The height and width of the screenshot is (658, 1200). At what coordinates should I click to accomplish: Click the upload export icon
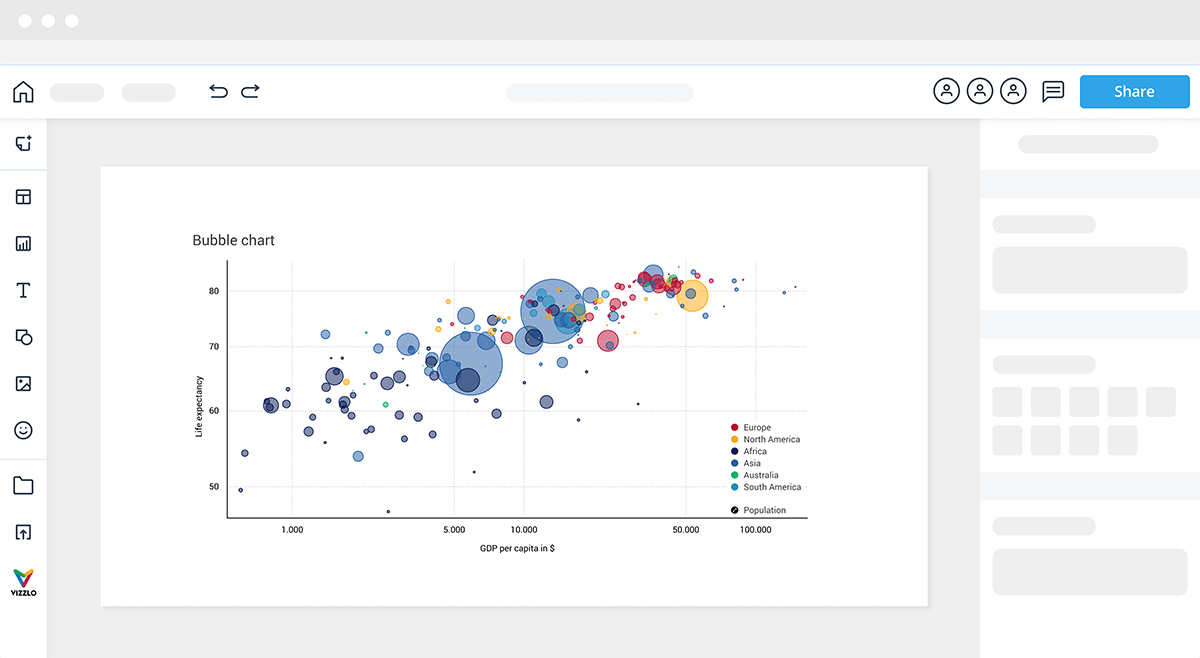[x=24, y=532]
